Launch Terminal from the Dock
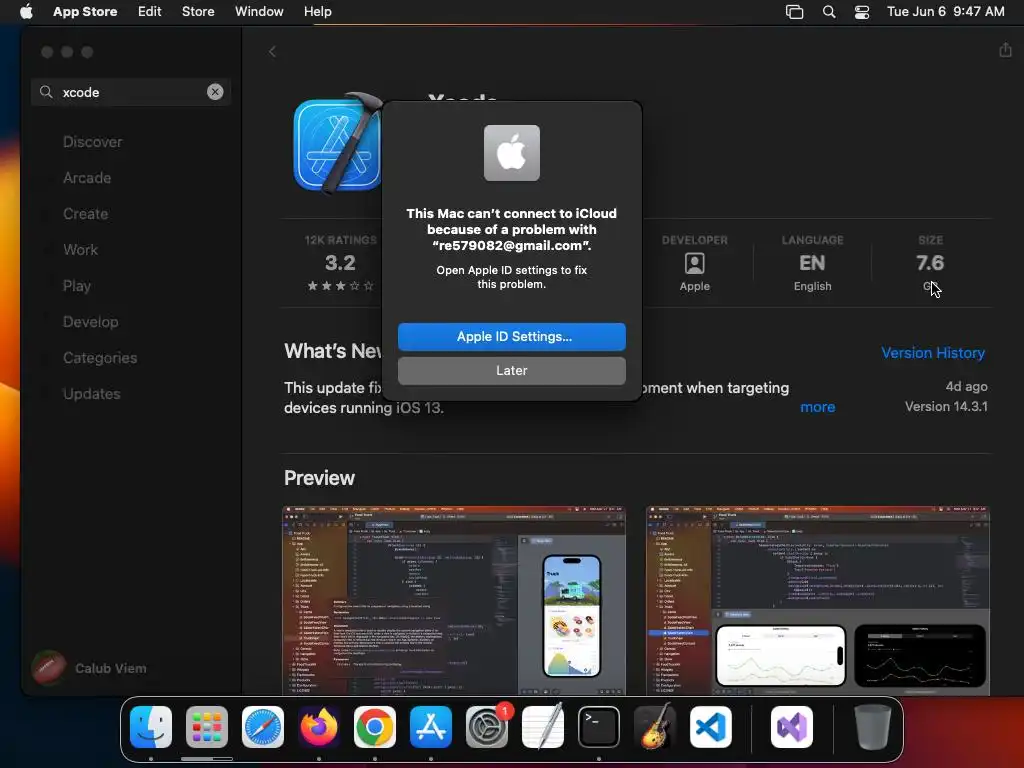 [599, 727]
